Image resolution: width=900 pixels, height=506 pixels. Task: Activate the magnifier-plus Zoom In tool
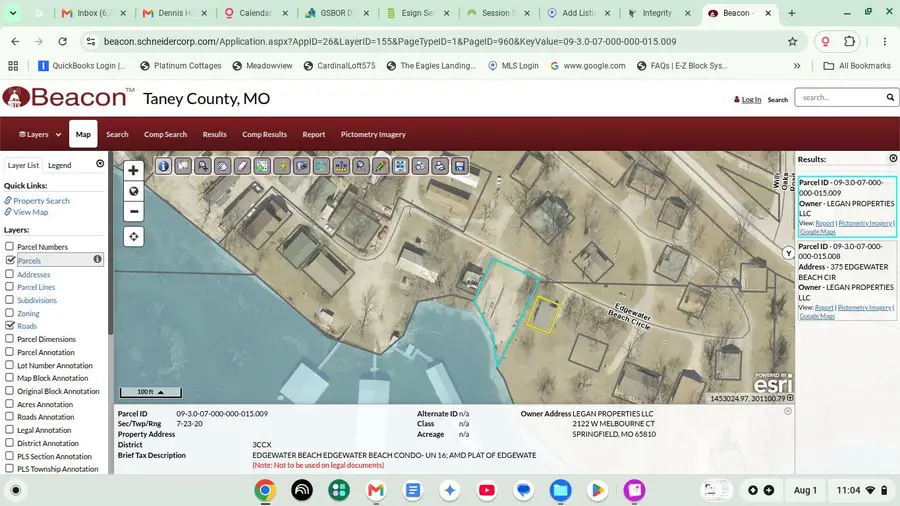tap(203, 166)
